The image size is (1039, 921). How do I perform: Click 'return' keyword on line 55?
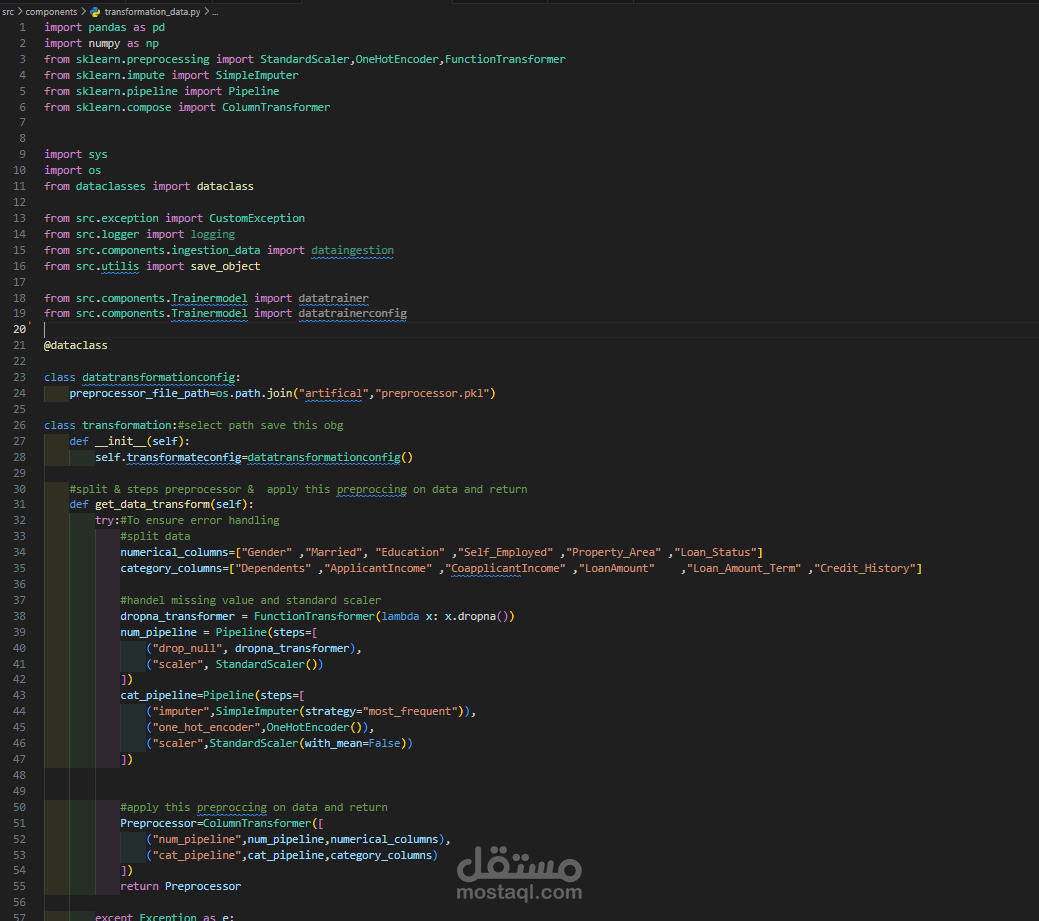(139, 886)
